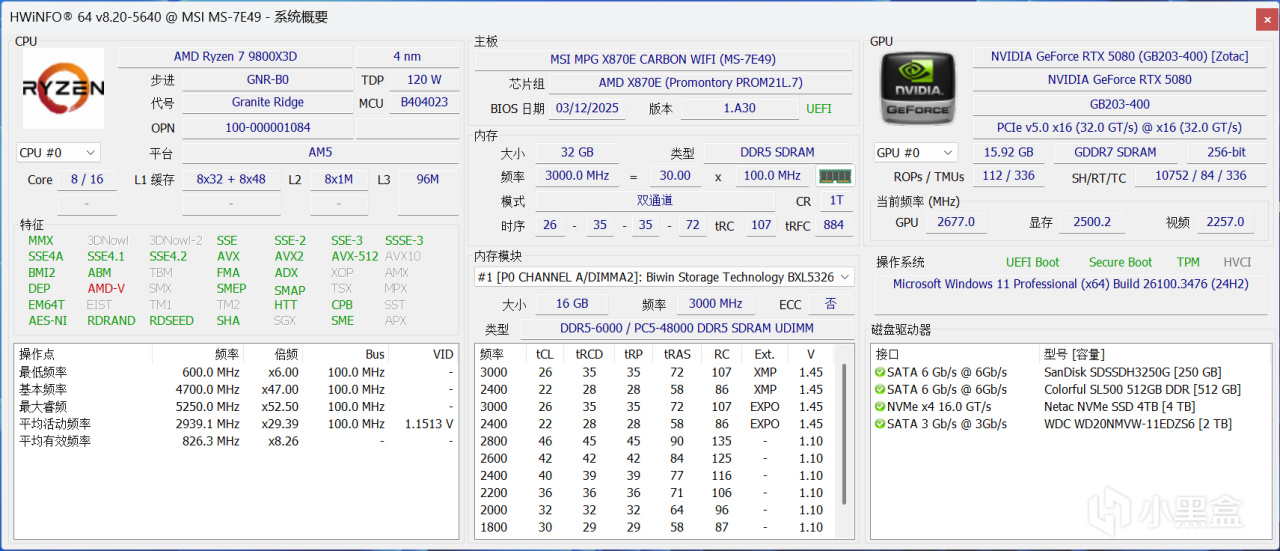
Task: Click the AVX-512 feature flag
Action: [x=355, y=256]
